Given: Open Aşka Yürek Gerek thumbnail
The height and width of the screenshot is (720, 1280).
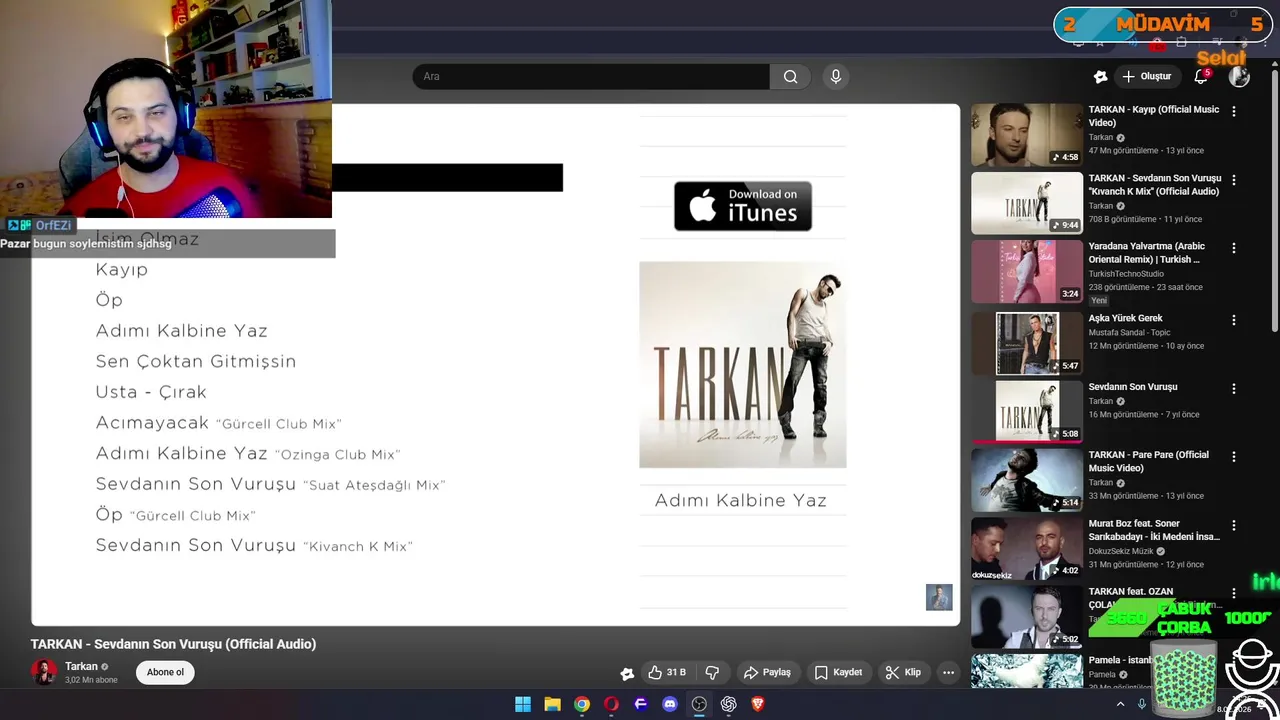Looking at the screenshot, I should (x=1027, y=343).
